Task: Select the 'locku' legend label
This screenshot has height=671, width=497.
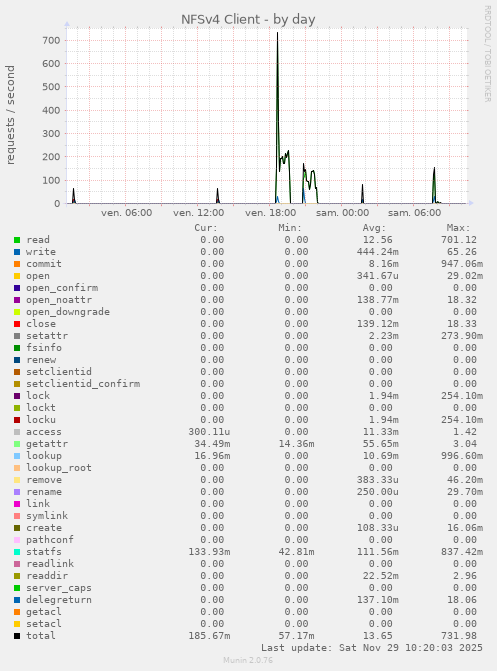Action: click(x=41, y=419)
